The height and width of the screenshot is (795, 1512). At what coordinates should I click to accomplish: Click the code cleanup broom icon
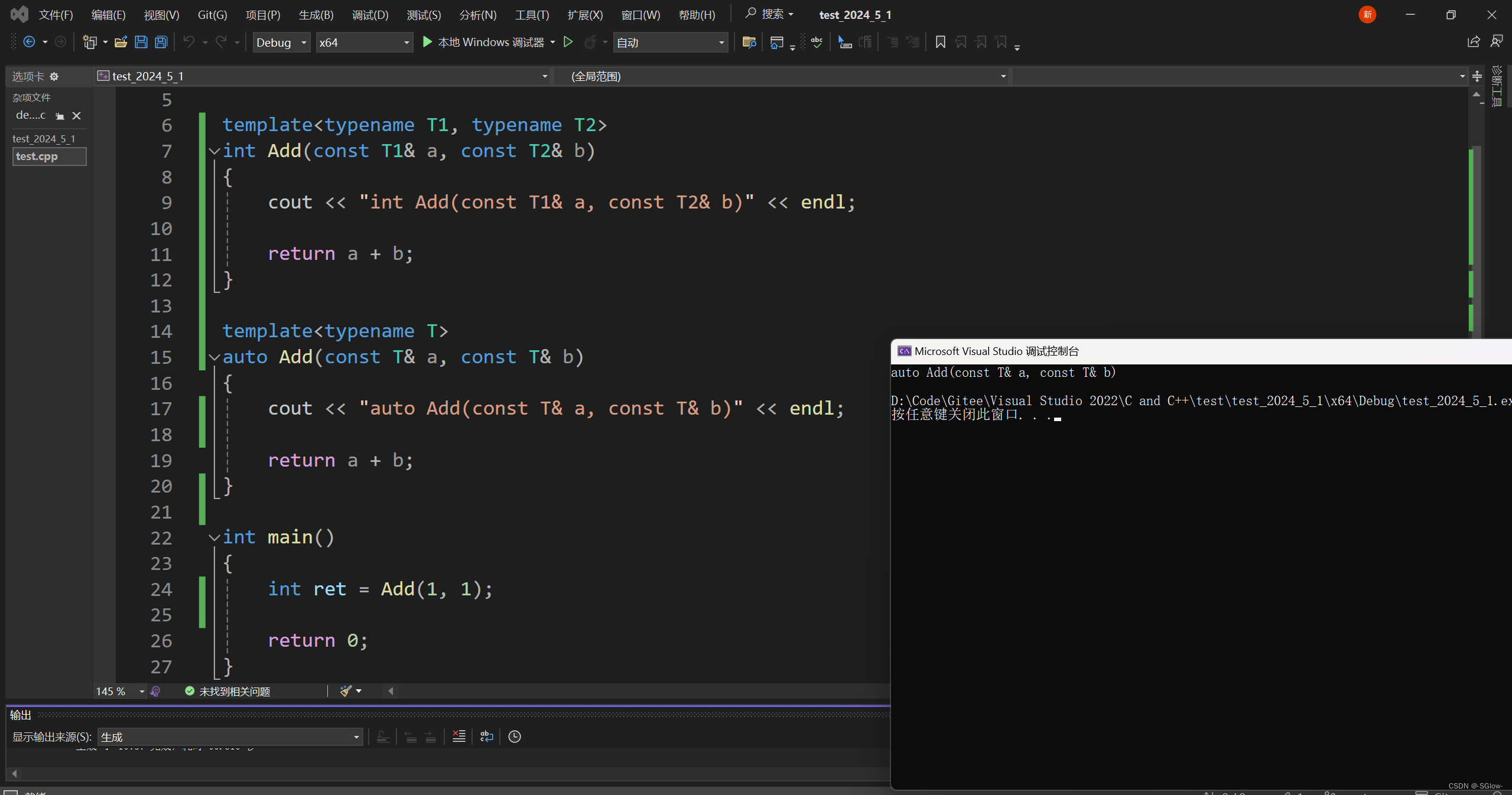(x=346, y=691)
